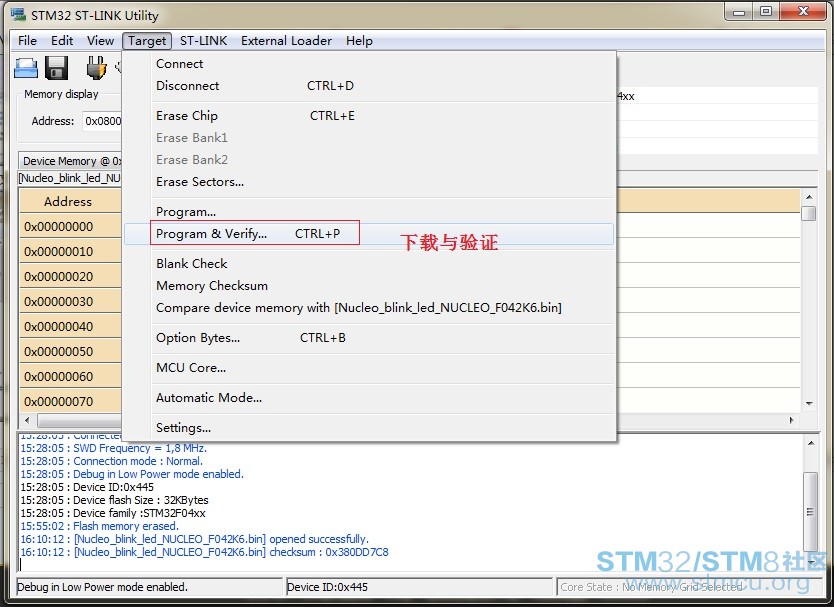Close the ST-LINK Utility window
834x607 pixels.
pyautogui.click(x=803, y=12)
